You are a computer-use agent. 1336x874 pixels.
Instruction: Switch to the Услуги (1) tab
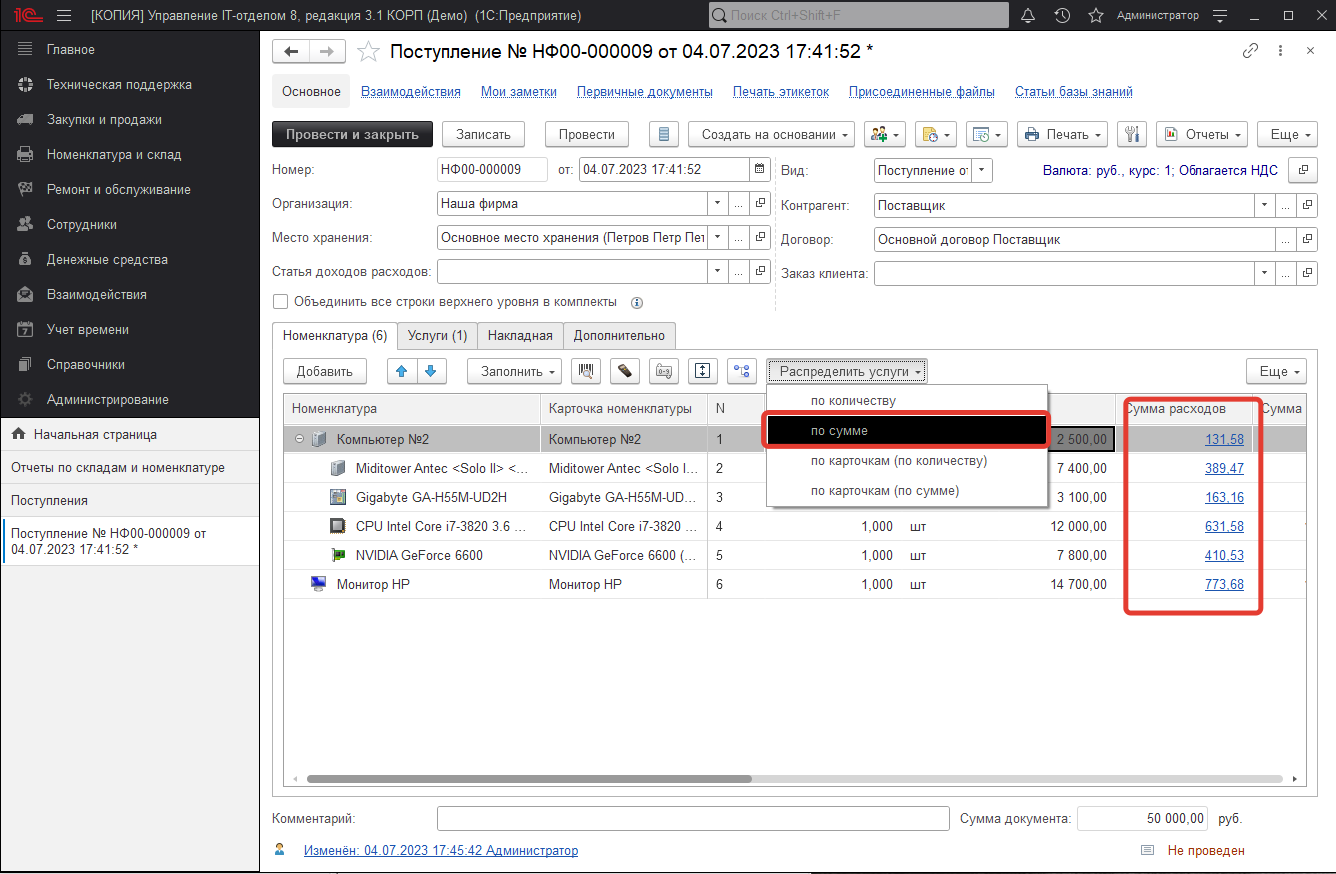pyautogui.click(x=437, y=336)
